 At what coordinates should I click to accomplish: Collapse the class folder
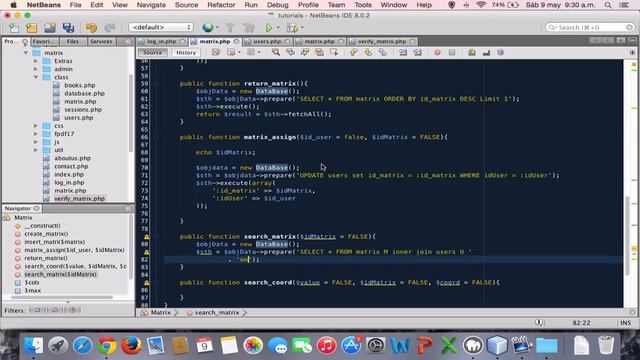pyautogui.click(x=36, y=77)
